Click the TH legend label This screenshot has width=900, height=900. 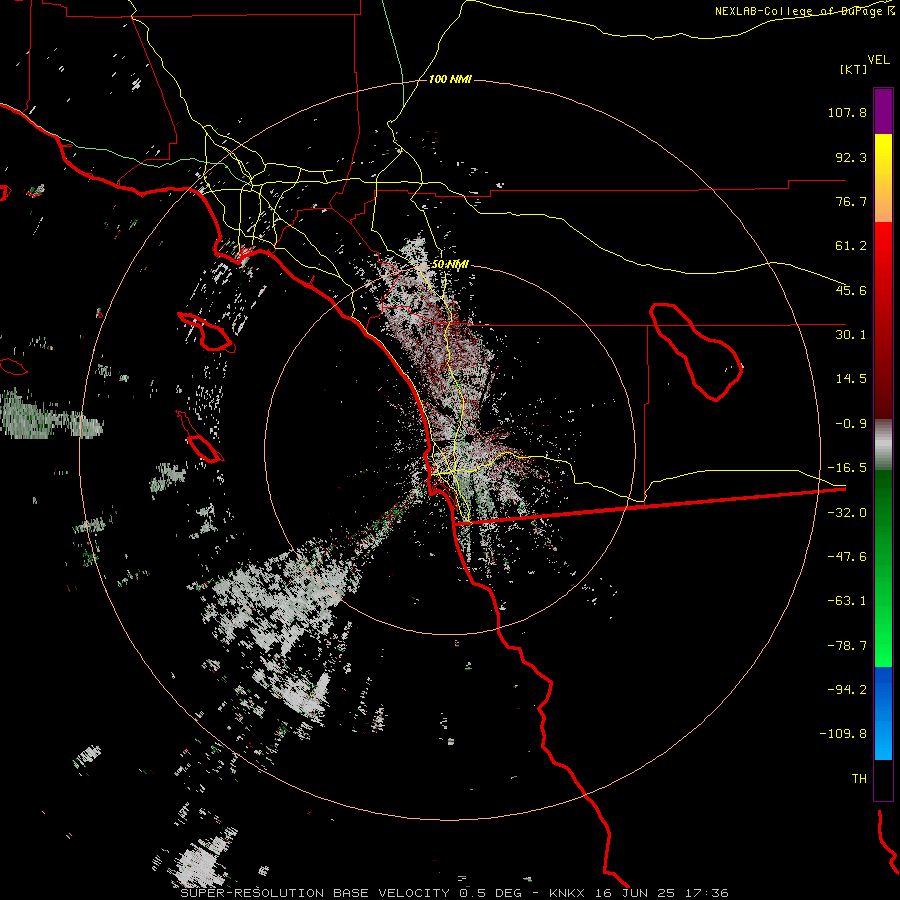pos(859,779)
